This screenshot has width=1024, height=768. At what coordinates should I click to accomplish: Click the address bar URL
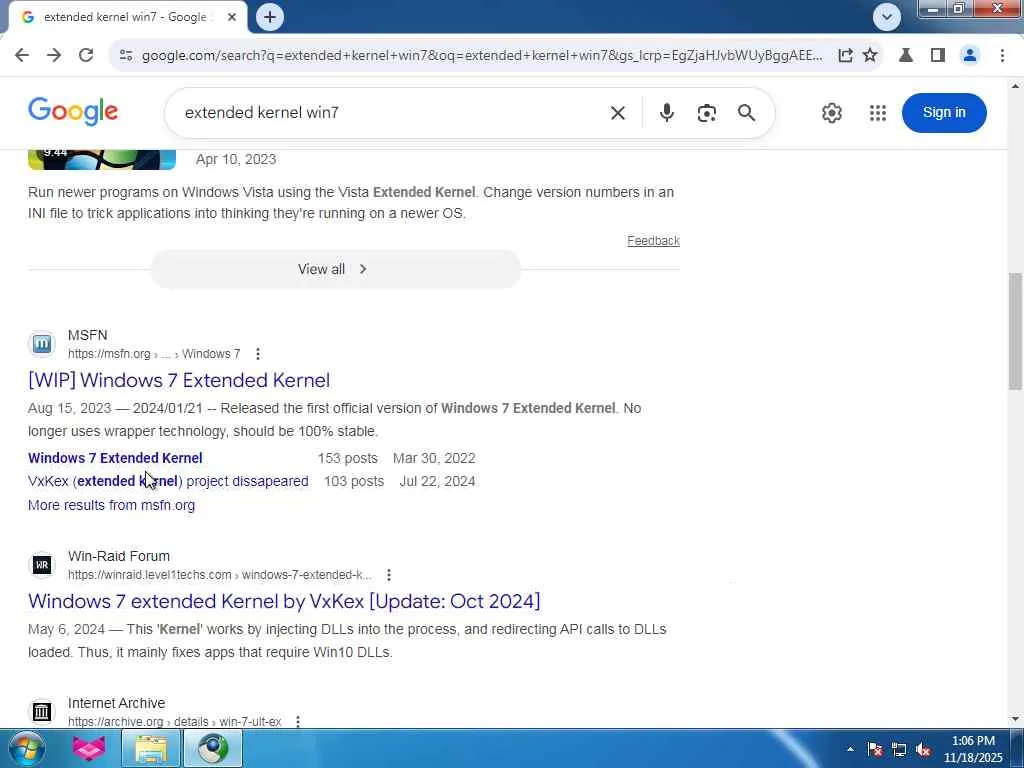pos(482,56)
